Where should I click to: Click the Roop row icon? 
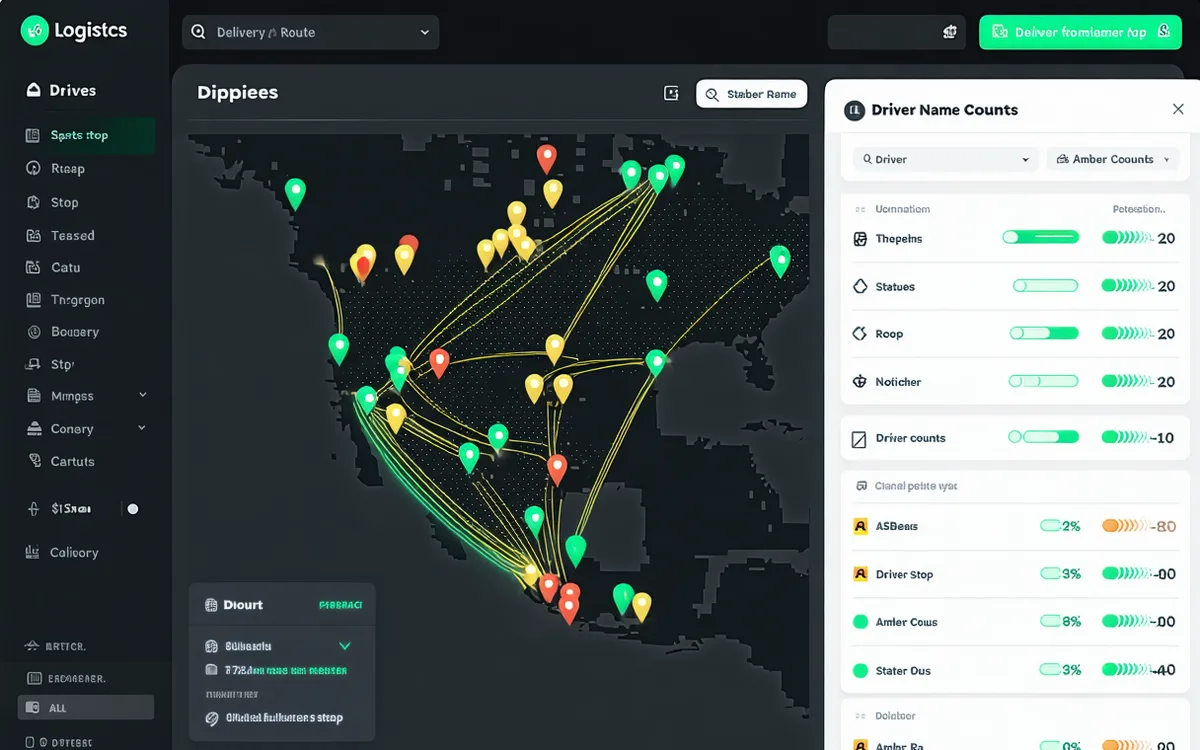coord(859,334)
